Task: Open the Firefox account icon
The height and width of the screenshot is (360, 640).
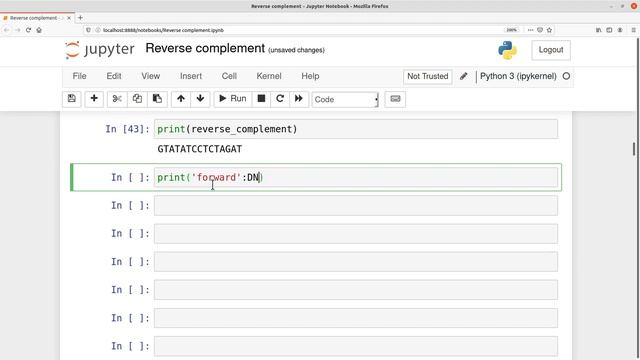Action: pos(620,30)
